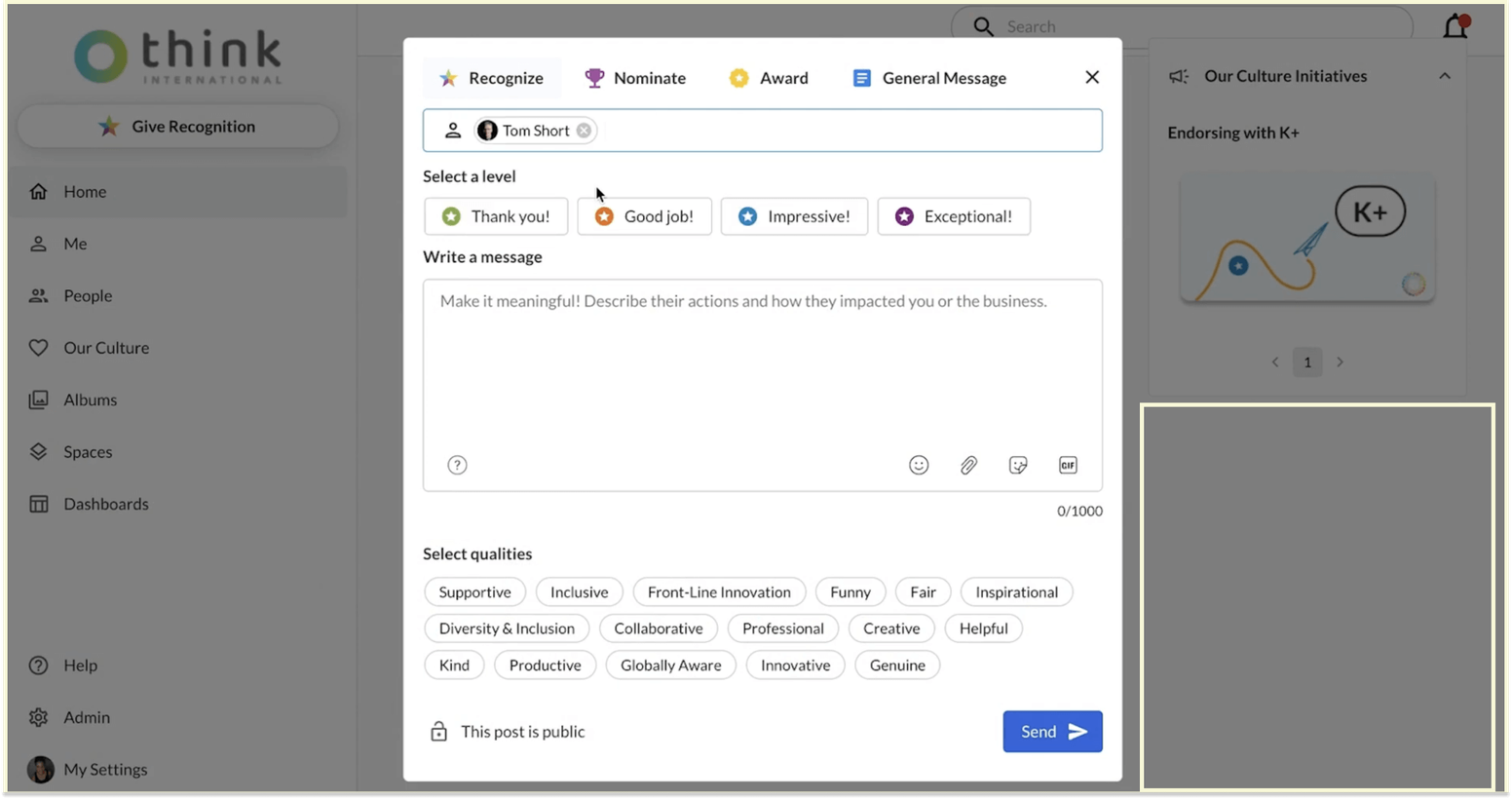Viewport: 1512px width, 799px height.
Task: Toggle the Innovative quality
Action: pyautogui.click(x=795, y=666)
